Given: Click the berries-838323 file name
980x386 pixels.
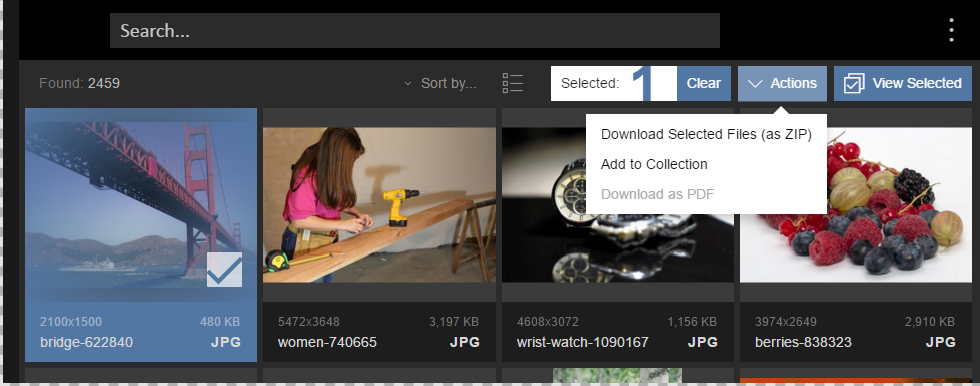Looking at the screenshot, I should pos(803,342).
